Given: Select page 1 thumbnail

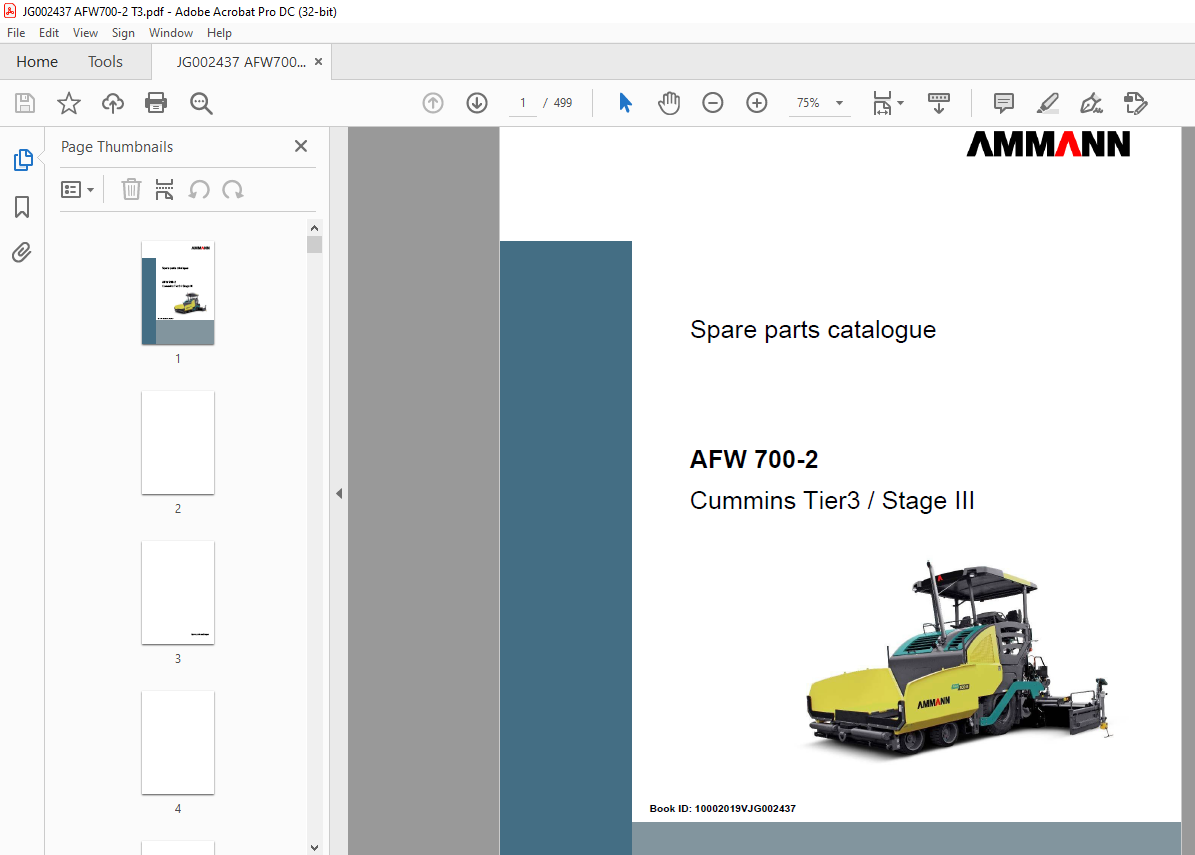Looking at the screenshot, I should [x=178, y=293].
